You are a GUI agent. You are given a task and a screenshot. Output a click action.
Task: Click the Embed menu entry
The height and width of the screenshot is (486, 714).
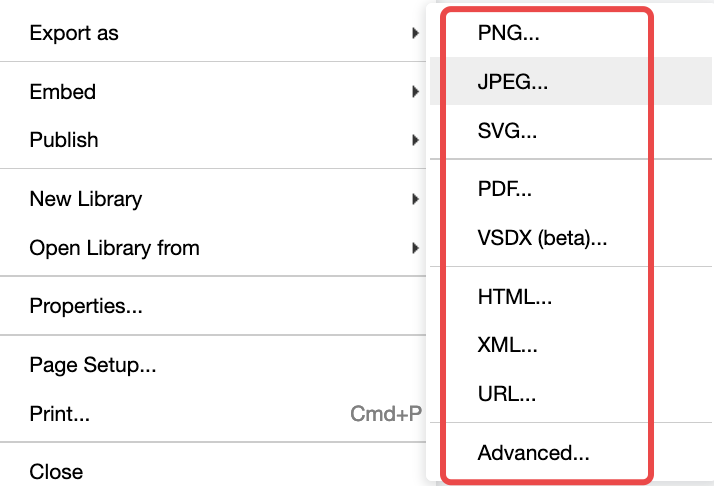click(x=63, y=92)
